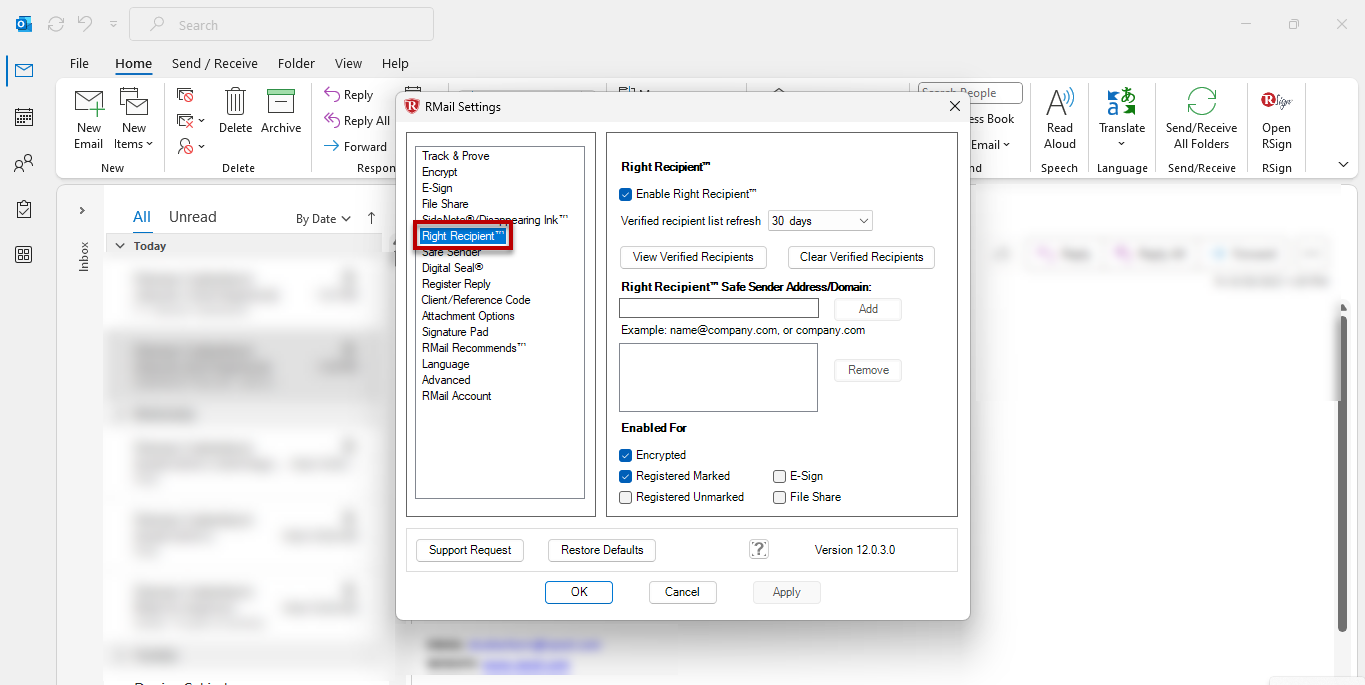Select Register Reply in settings list

point(456,284)
